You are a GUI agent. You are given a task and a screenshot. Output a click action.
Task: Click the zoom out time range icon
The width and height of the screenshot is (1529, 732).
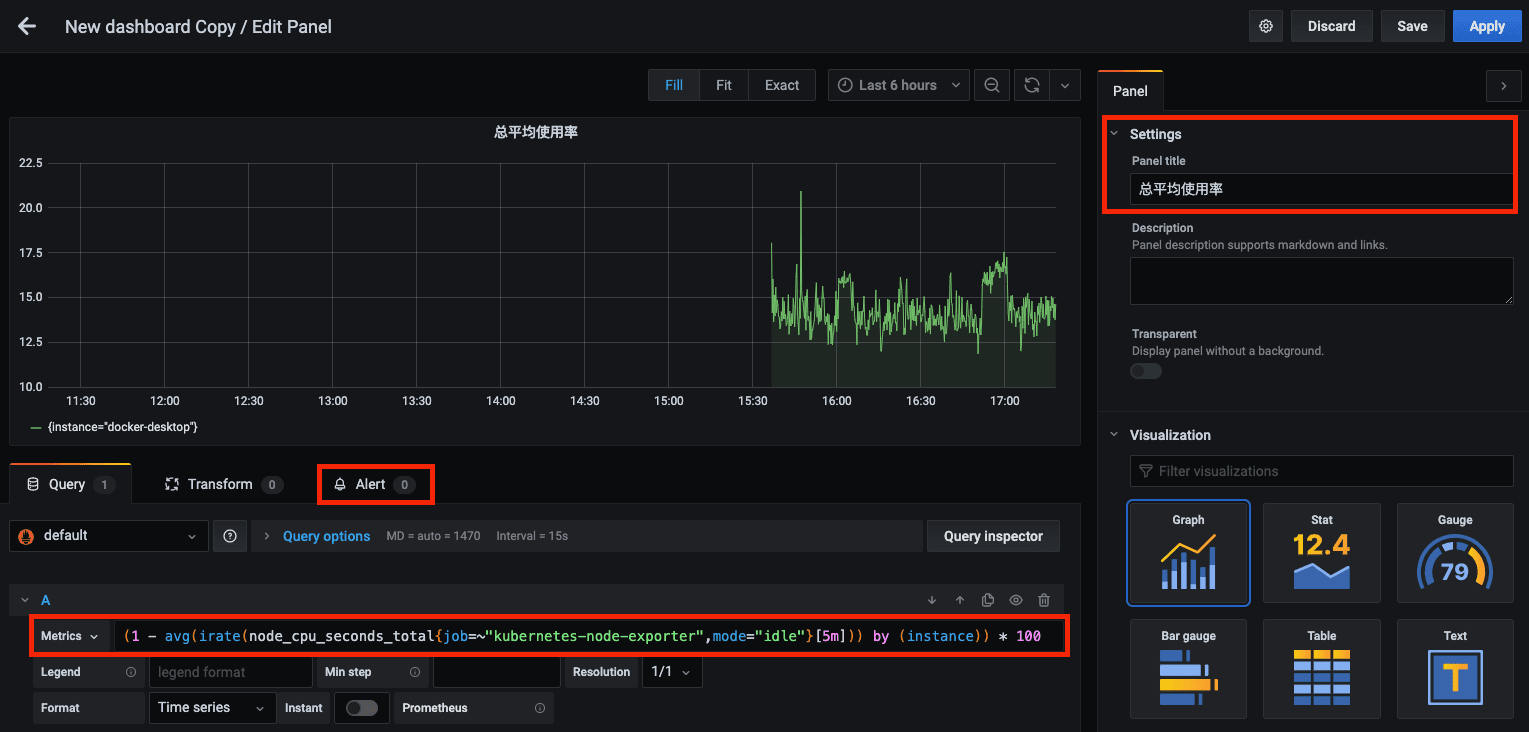(x=992, y=85)
